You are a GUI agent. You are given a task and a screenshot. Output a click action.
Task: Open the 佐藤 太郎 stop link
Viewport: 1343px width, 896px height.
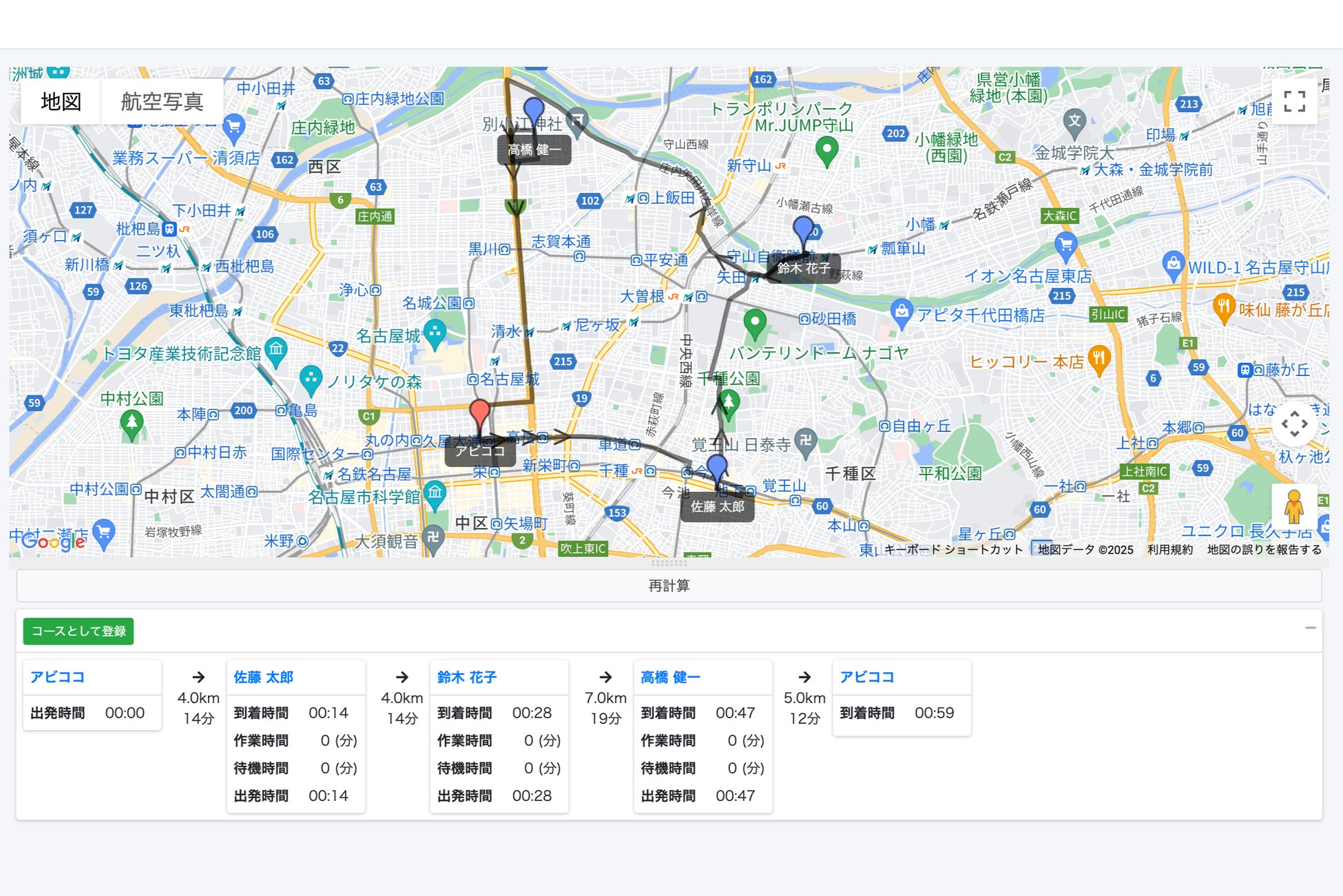tap(263, 678)
